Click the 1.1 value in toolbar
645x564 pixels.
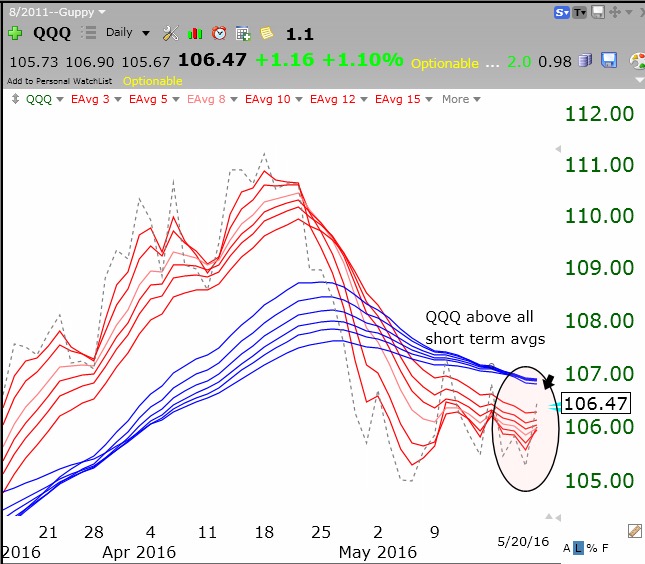tap(299, 34)
